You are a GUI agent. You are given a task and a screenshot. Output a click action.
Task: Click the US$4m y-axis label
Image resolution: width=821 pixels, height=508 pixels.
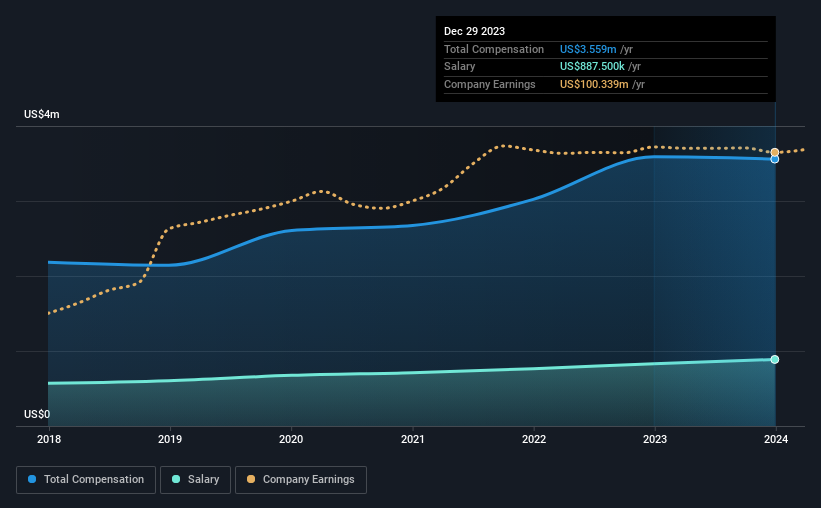coord(42,114)
